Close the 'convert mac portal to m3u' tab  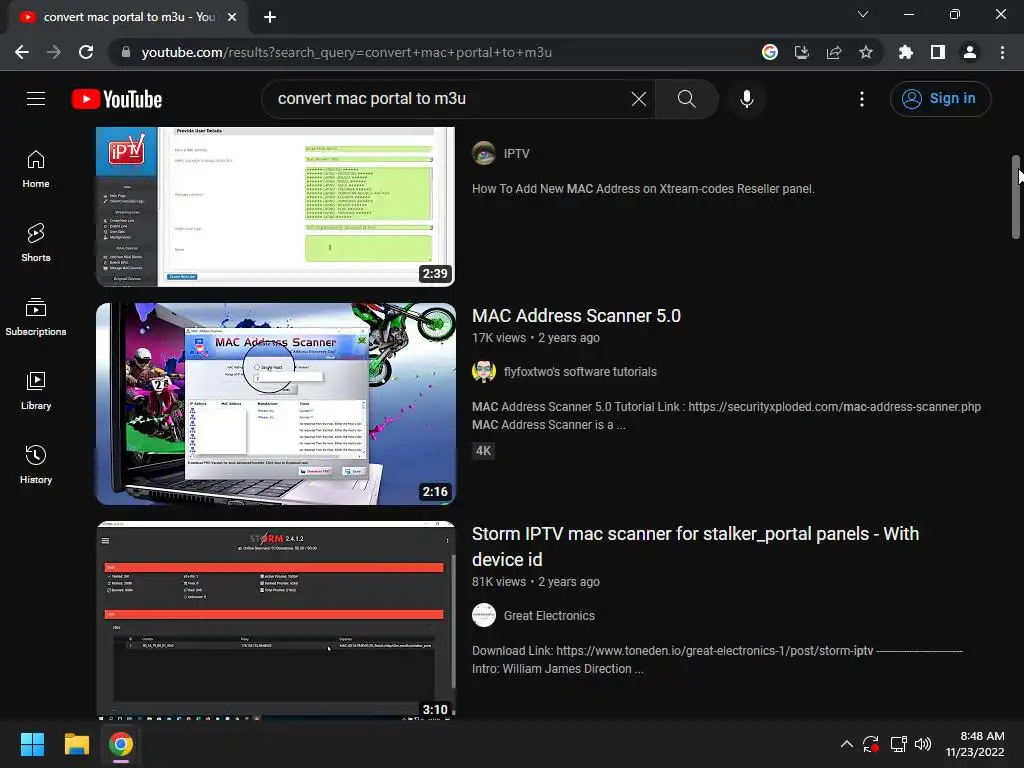[232, 17]
